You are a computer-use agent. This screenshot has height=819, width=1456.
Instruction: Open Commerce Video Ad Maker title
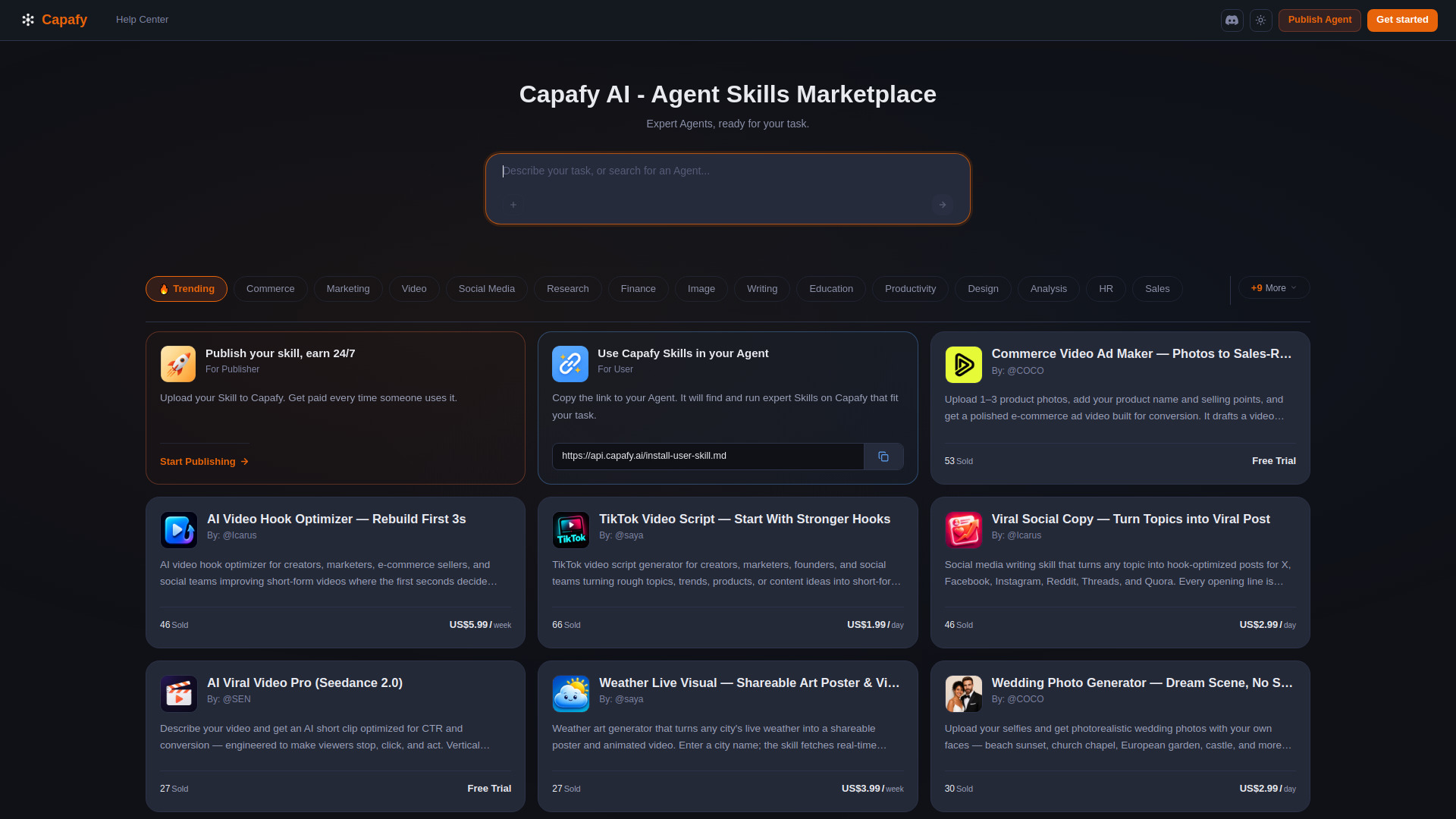pos(1141,354)
